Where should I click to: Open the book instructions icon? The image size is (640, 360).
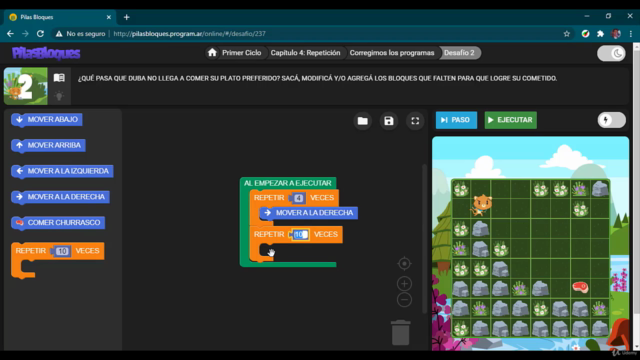[59, 78]
